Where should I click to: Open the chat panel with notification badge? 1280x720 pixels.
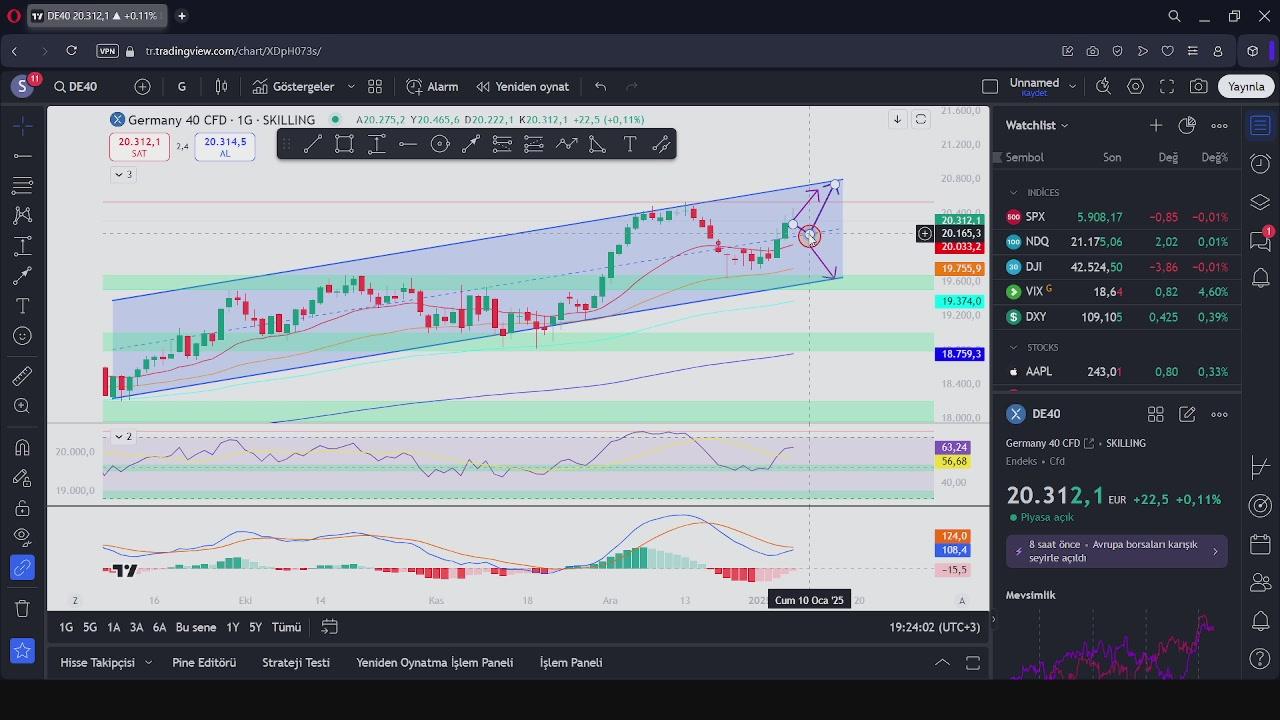click(1260, 240)
